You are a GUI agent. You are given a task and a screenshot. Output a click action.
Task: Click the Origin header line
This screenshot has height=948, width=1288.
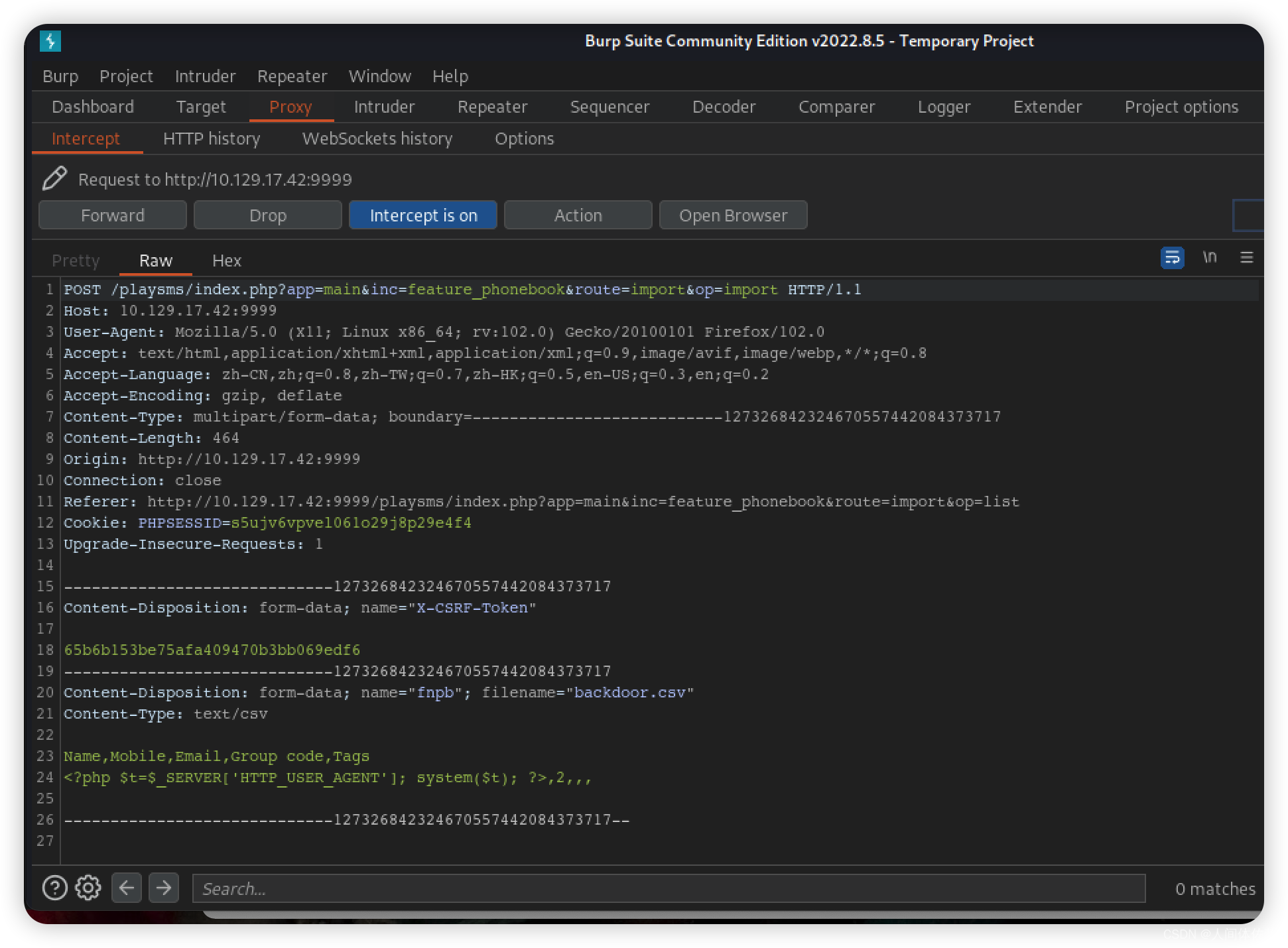[x=212, y=459]
